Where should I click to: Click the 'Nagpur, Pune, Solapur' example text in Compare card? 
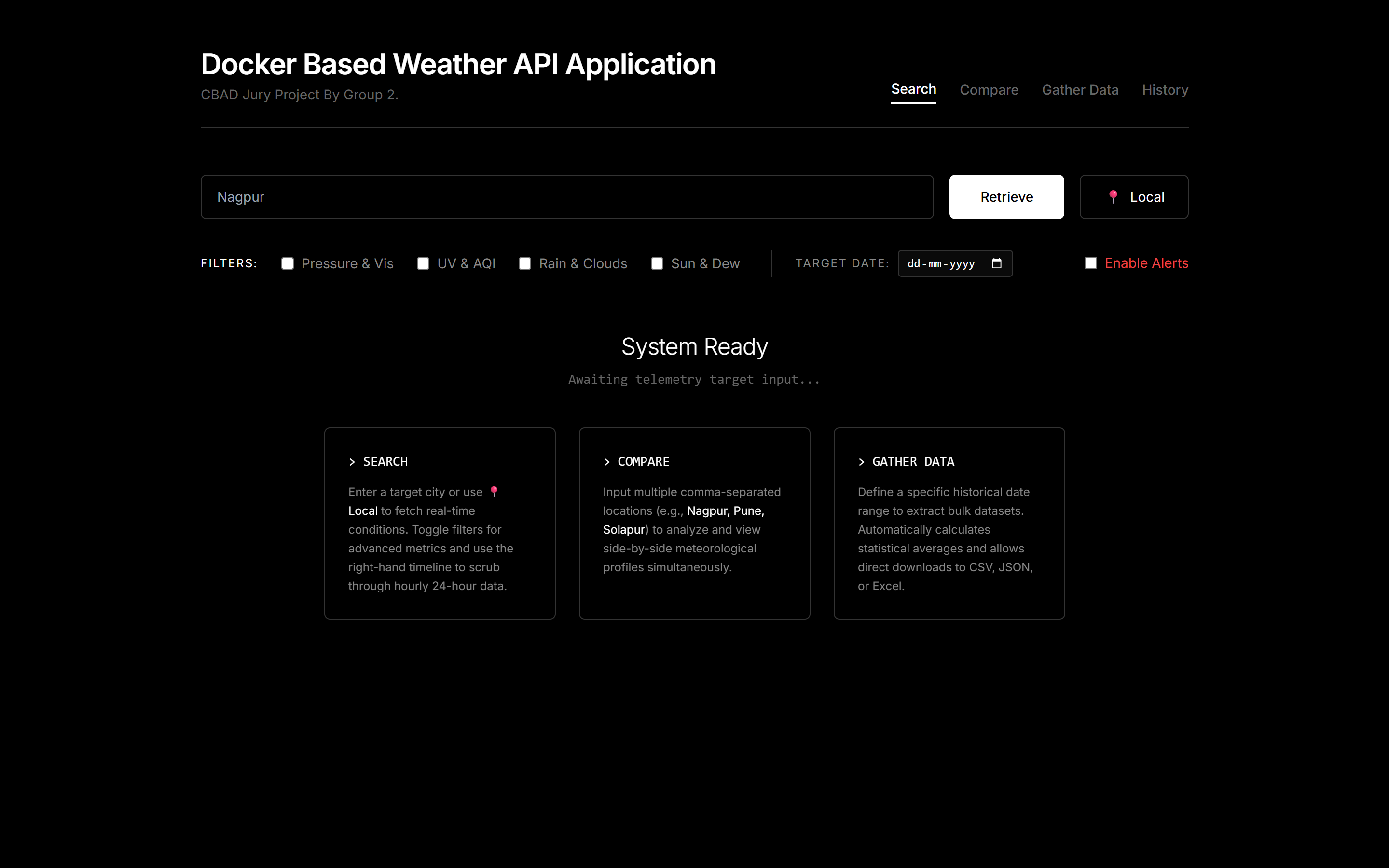[x=684, y=520]
